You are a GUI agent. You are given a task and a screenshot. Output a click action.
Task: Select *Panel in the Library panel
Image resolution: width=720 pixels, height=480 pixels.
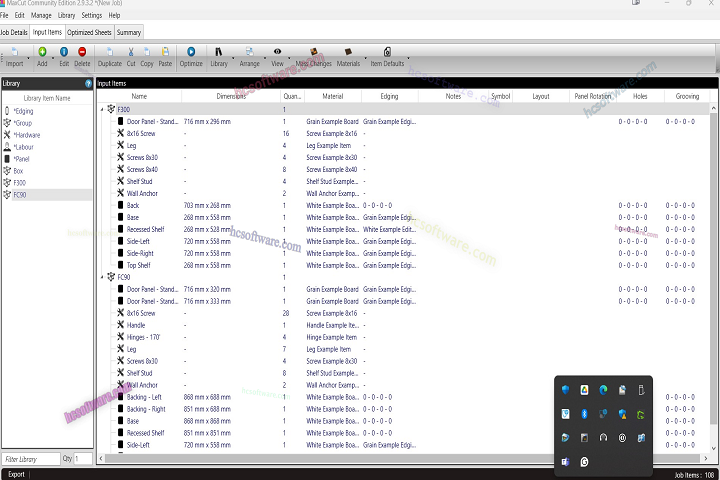pyautogui.click(x=22, y=159)
